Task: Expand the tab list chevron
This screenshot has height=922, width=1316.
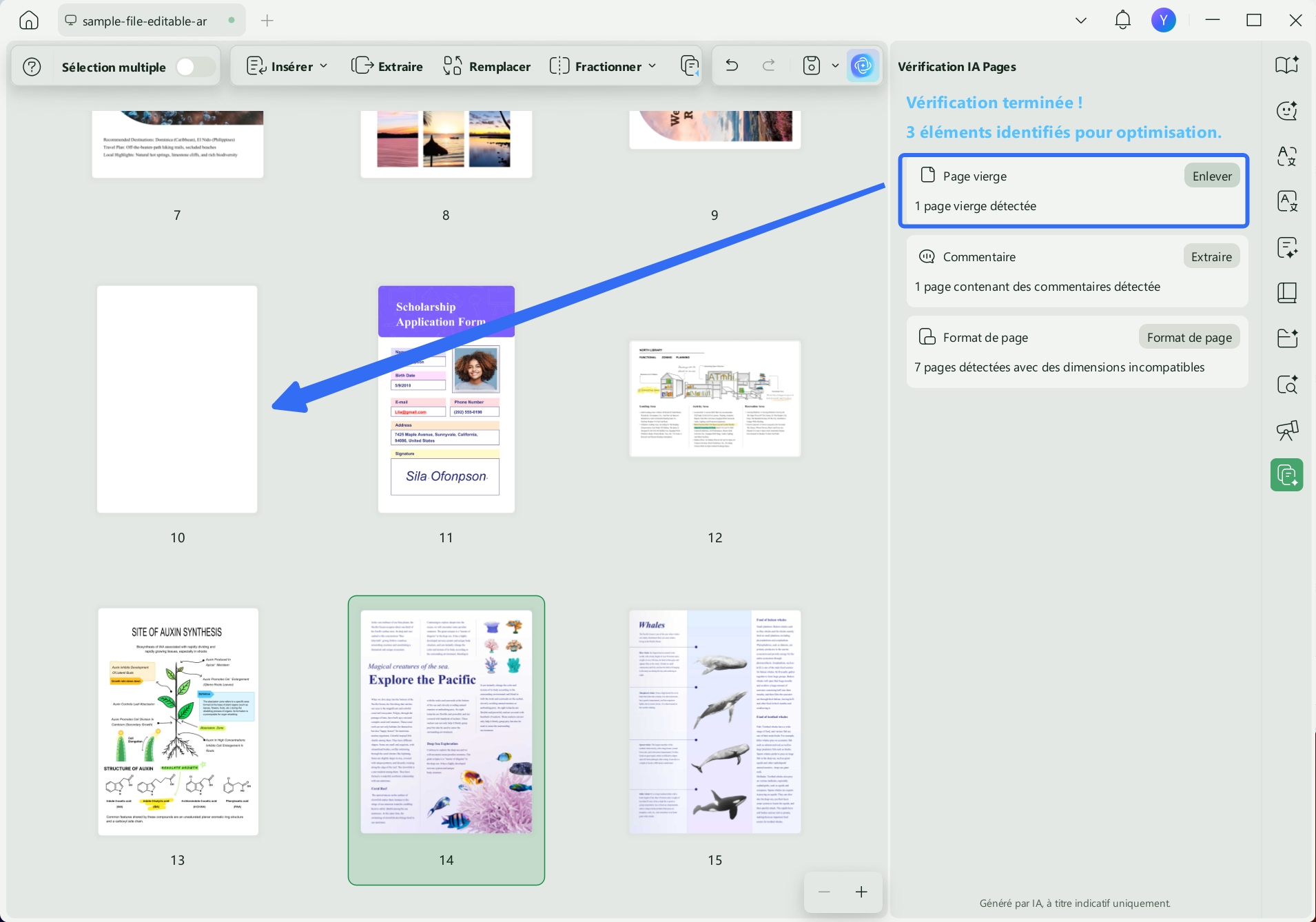Action: coord(1080,21)
